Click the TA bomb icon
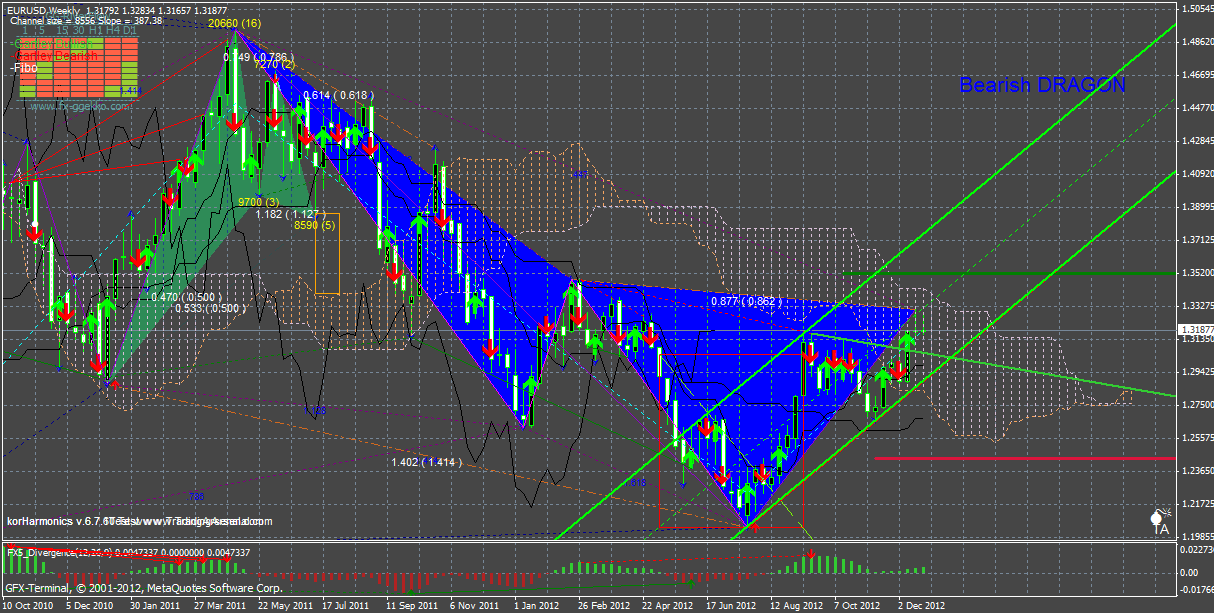Viewport: 1214px width, 613px height. click(1160, 522)
